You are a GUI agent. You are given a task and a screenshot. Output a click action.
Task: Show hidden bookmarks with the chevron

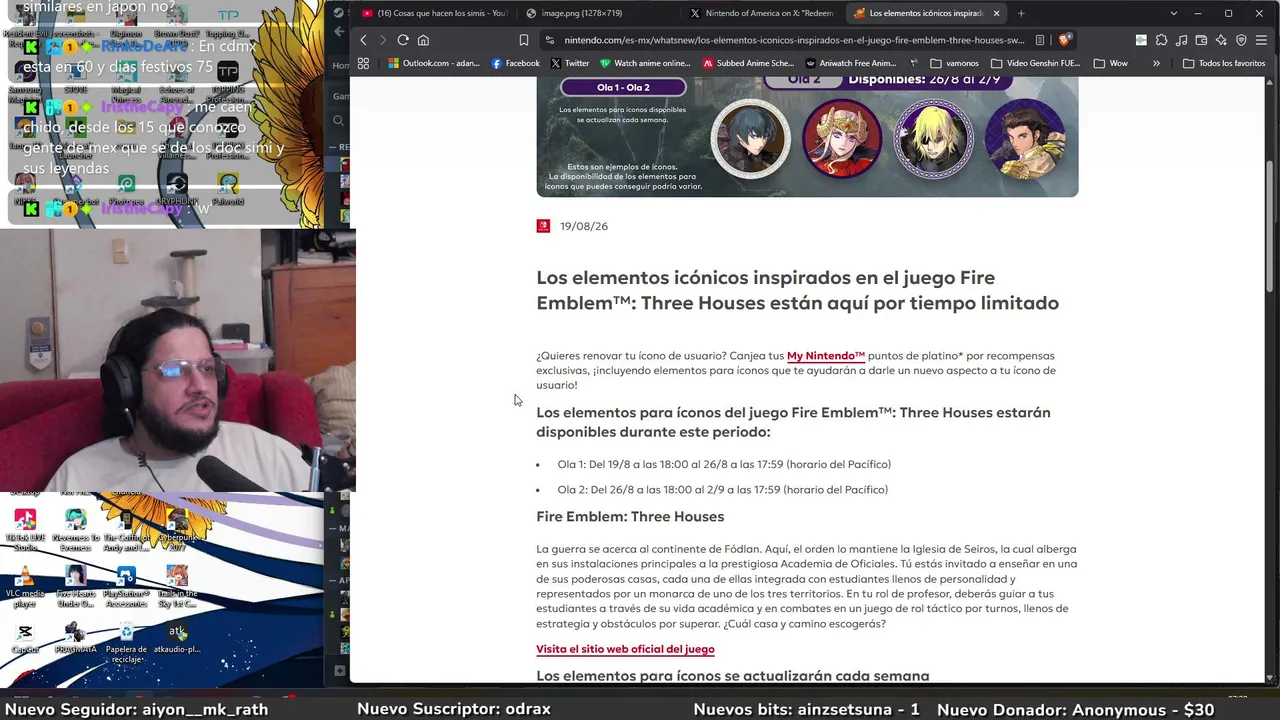coord(1156,63)
